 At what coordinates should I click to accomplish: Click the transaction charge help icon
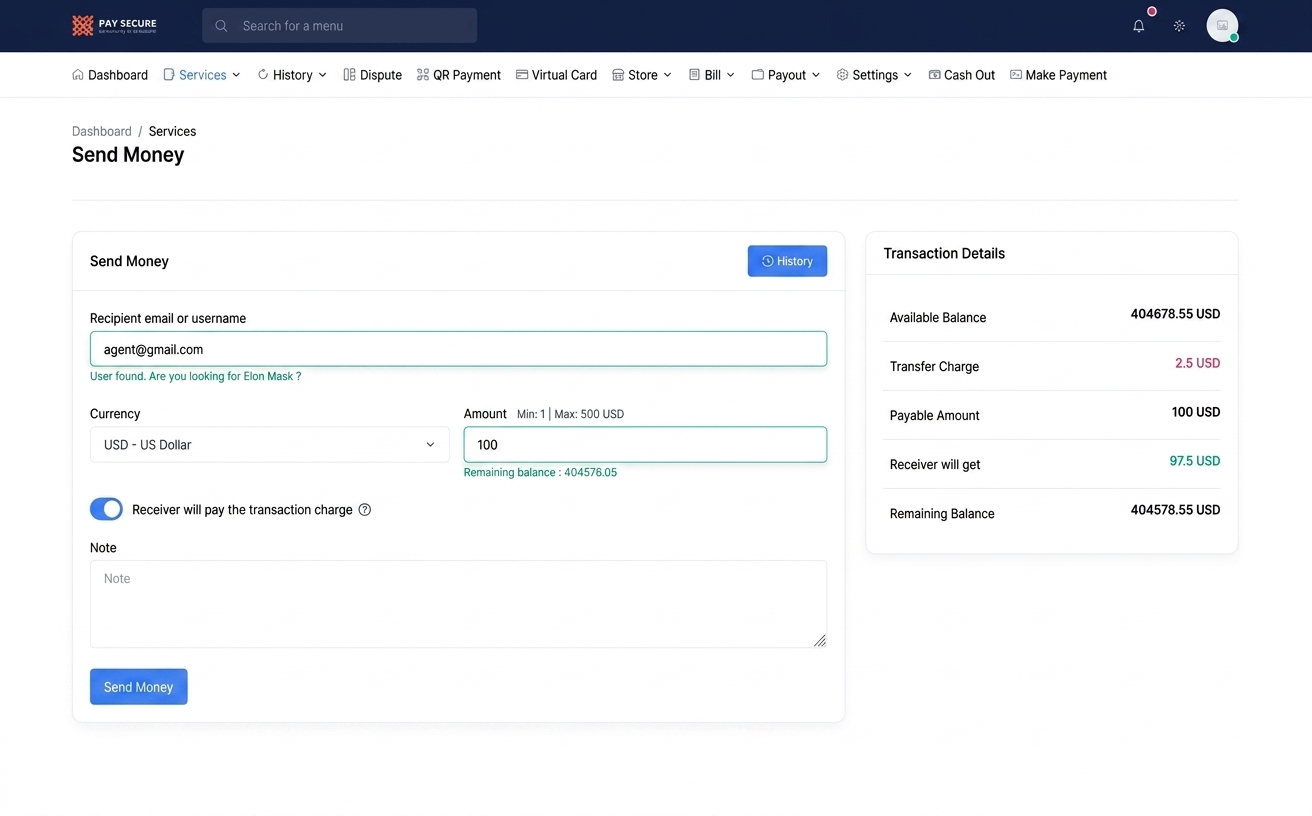(x=365, y=510)
